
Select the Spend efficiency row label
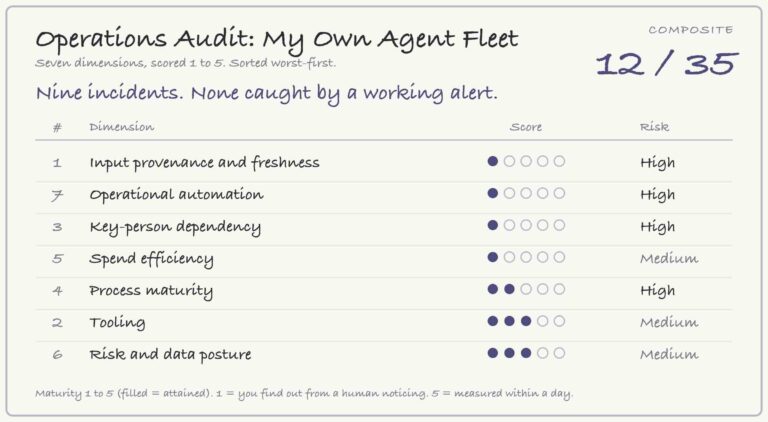pos(151,258)
